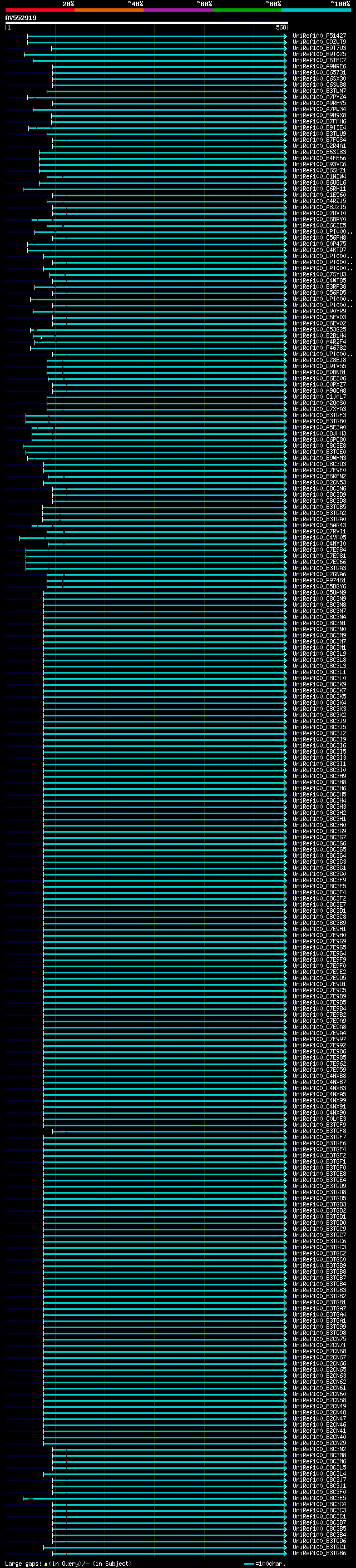Select the UniRef100_Q7SYU3 label
The height and width of the screenshot is (1568, 356).
[x=319, y=275]
